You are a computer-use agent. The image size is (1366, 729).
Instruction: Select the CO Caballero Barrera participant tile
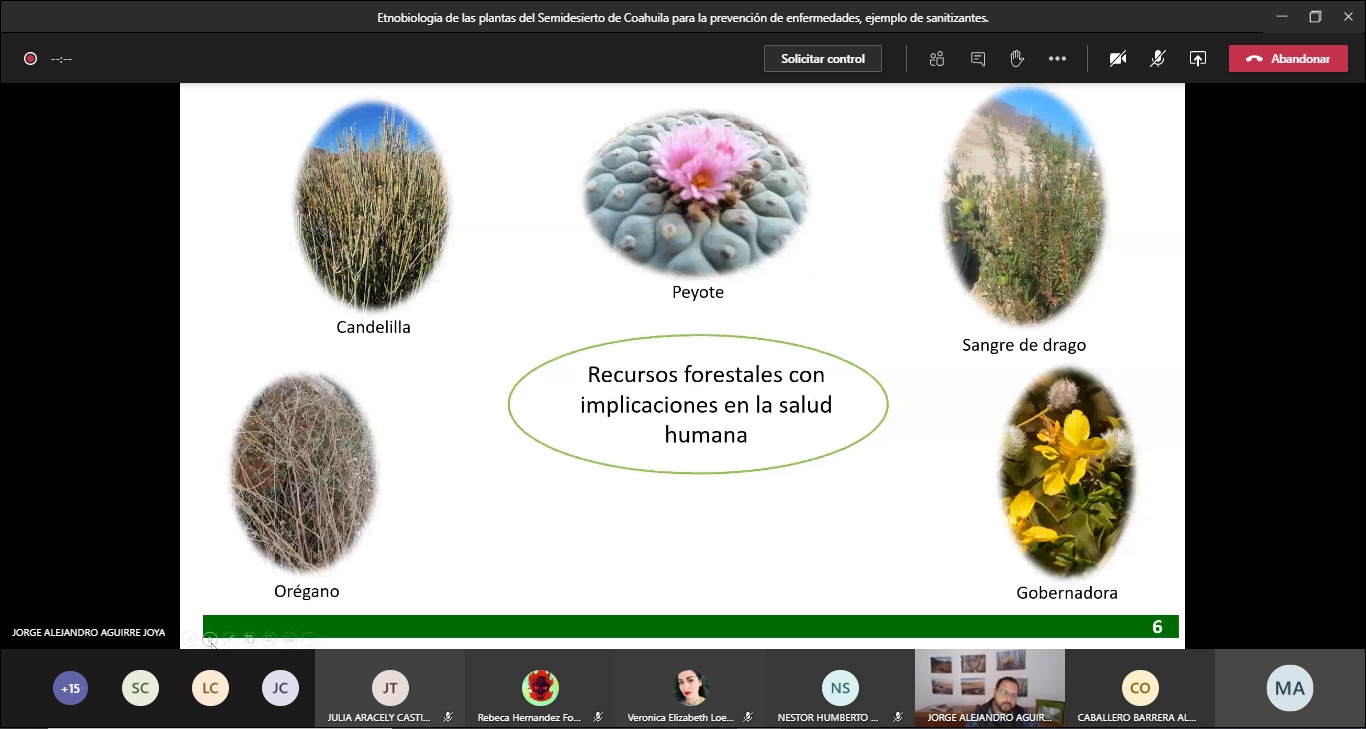(1140, 688)
